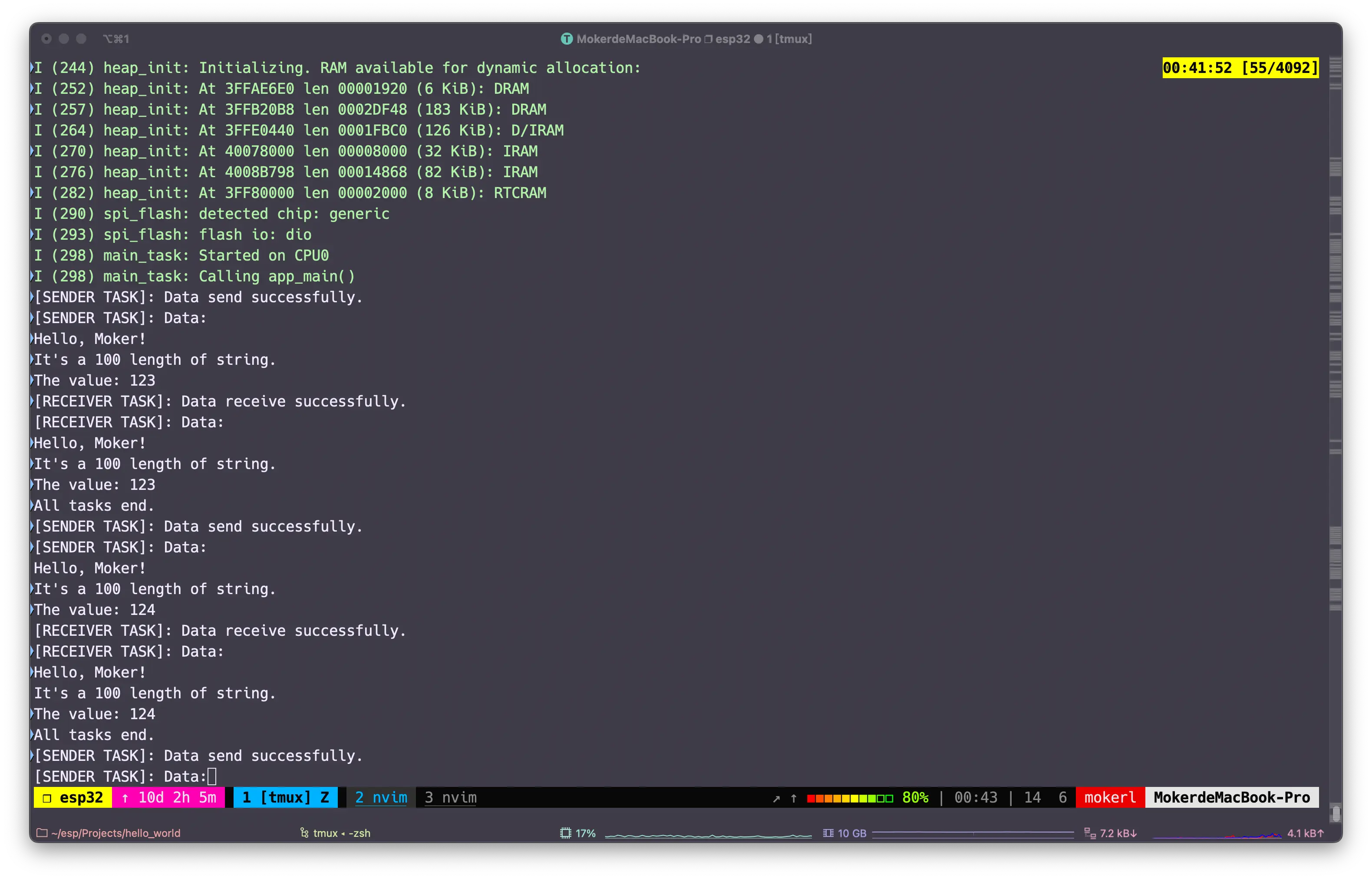Click the network throughput graph
Viewport: 1372px width, 879px height.
pos(1217,835)
